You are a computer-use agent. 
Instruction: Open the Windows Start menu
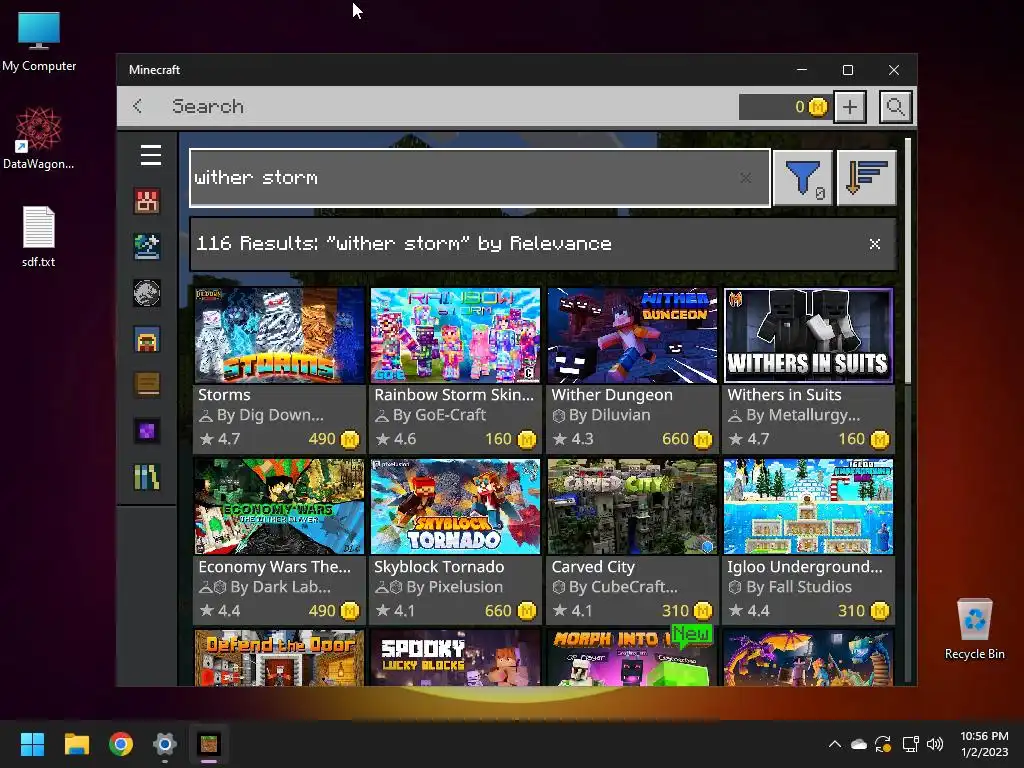32,744
